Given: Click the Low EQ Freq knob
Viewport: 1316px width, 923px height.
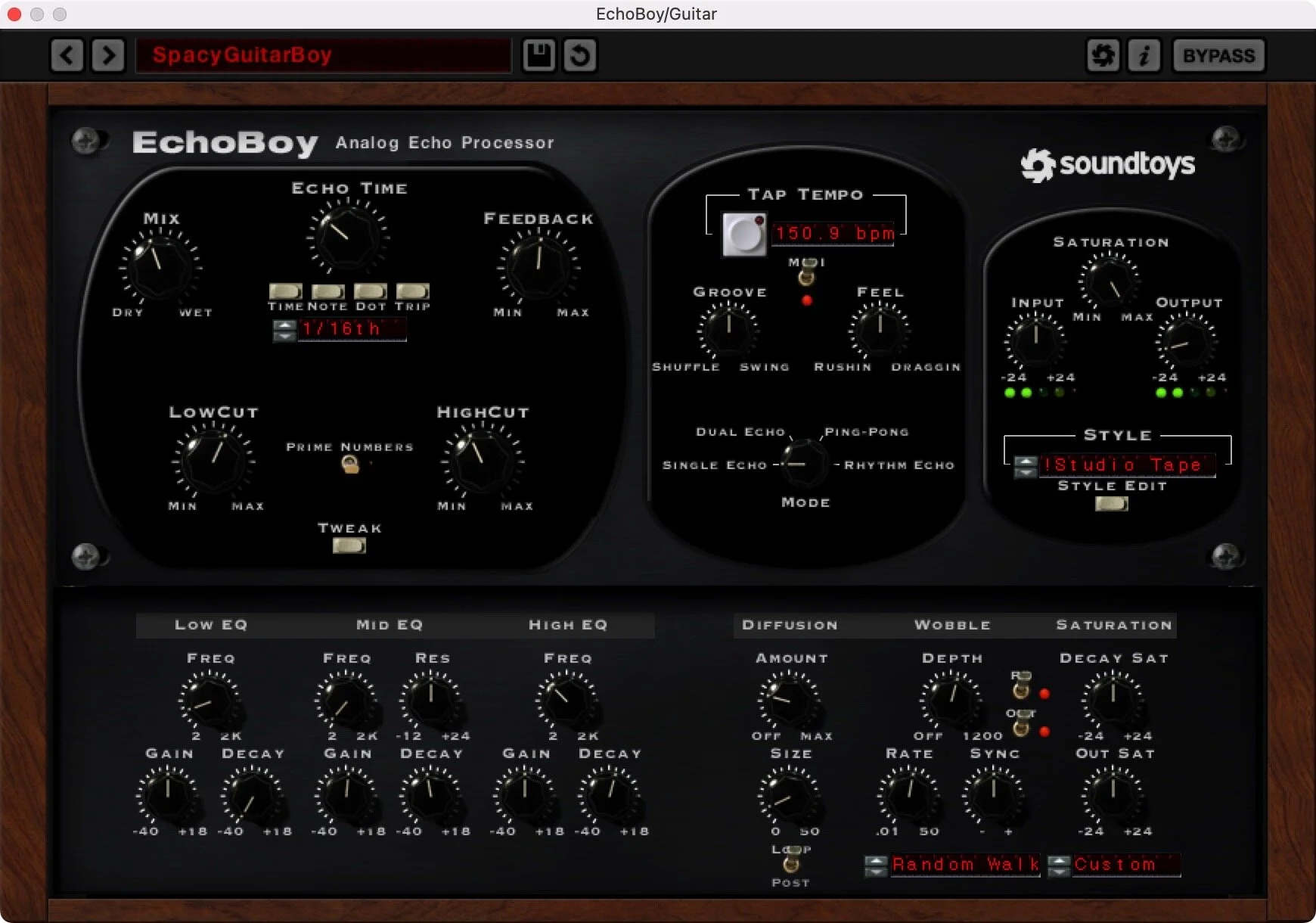Looking at the screenshot, I should click(210, 700).
